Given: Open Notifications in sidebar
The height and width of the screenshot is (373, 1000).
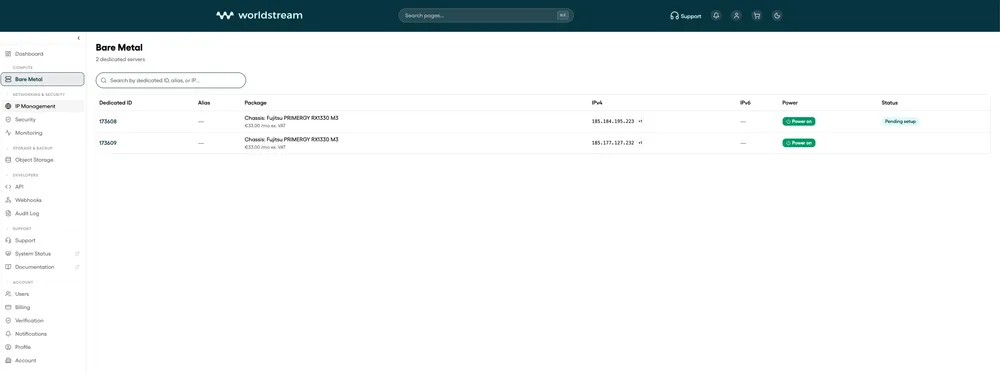Looking at the screenshot, I should [x=42, y=333].
